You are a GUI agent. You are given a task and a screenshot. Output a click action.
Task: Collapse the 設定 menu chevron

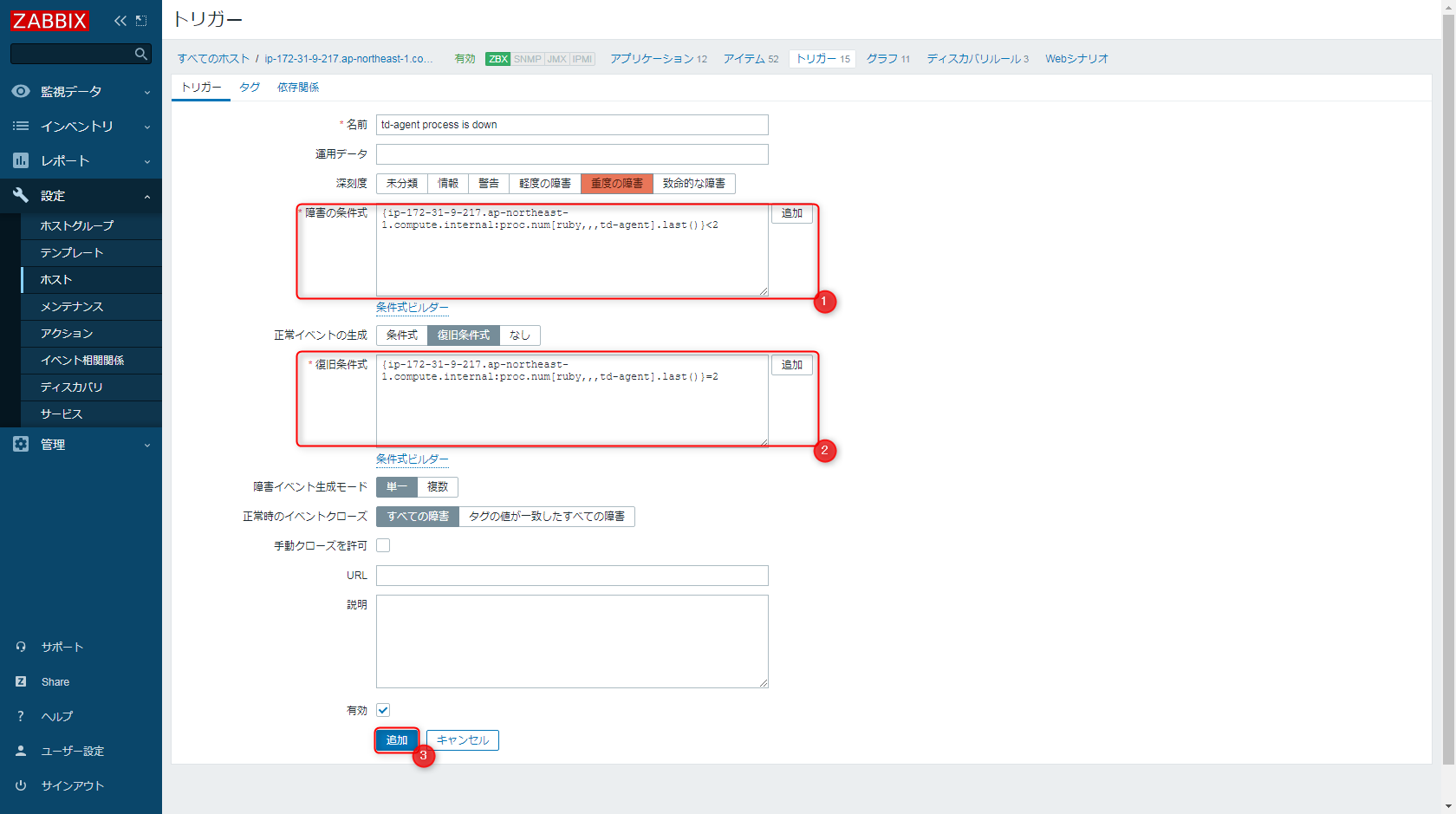pyautogui.click(x=147, y=197)
